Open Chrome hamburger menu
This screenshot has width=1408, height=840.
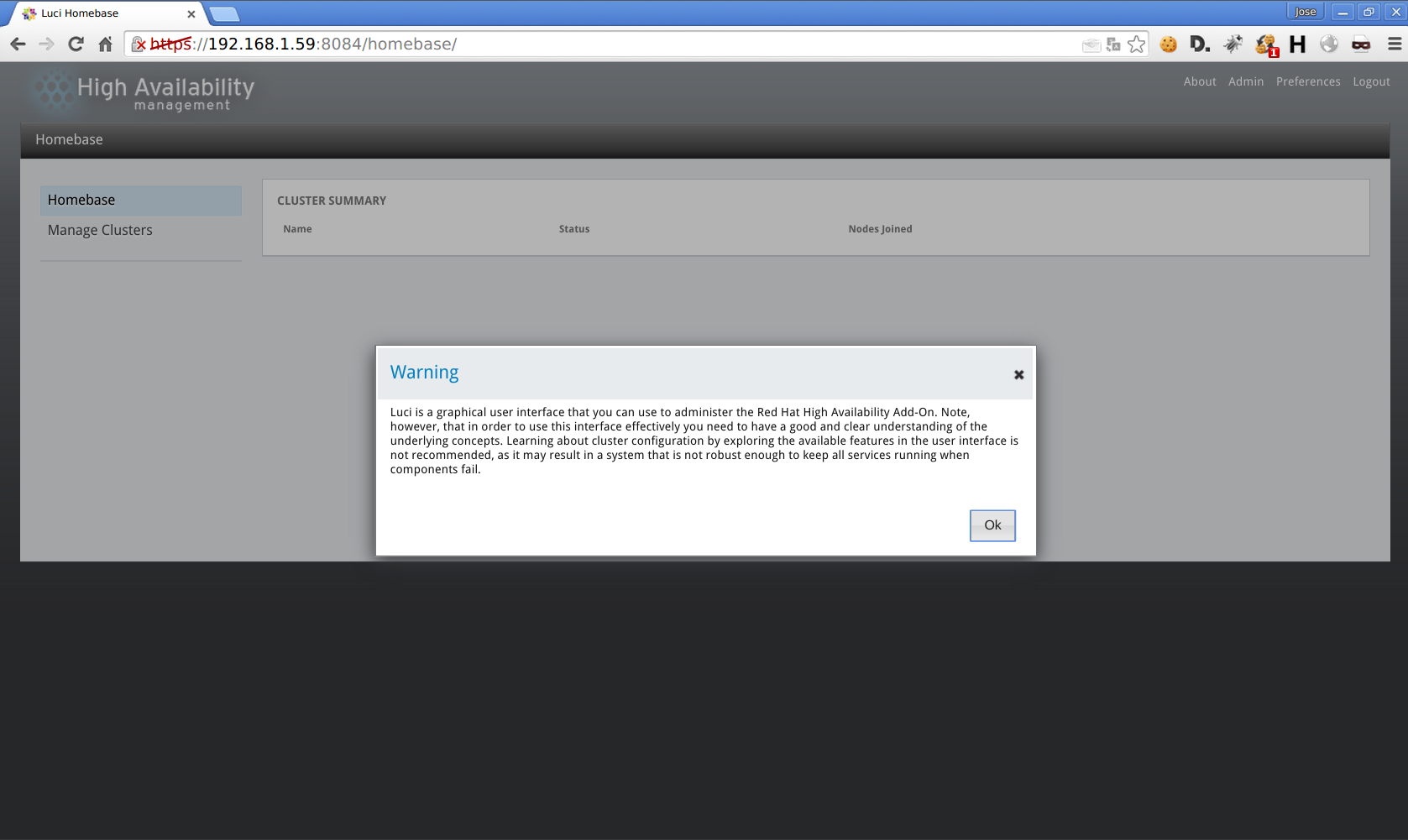pyautogui.click(x=1394, y=44)
